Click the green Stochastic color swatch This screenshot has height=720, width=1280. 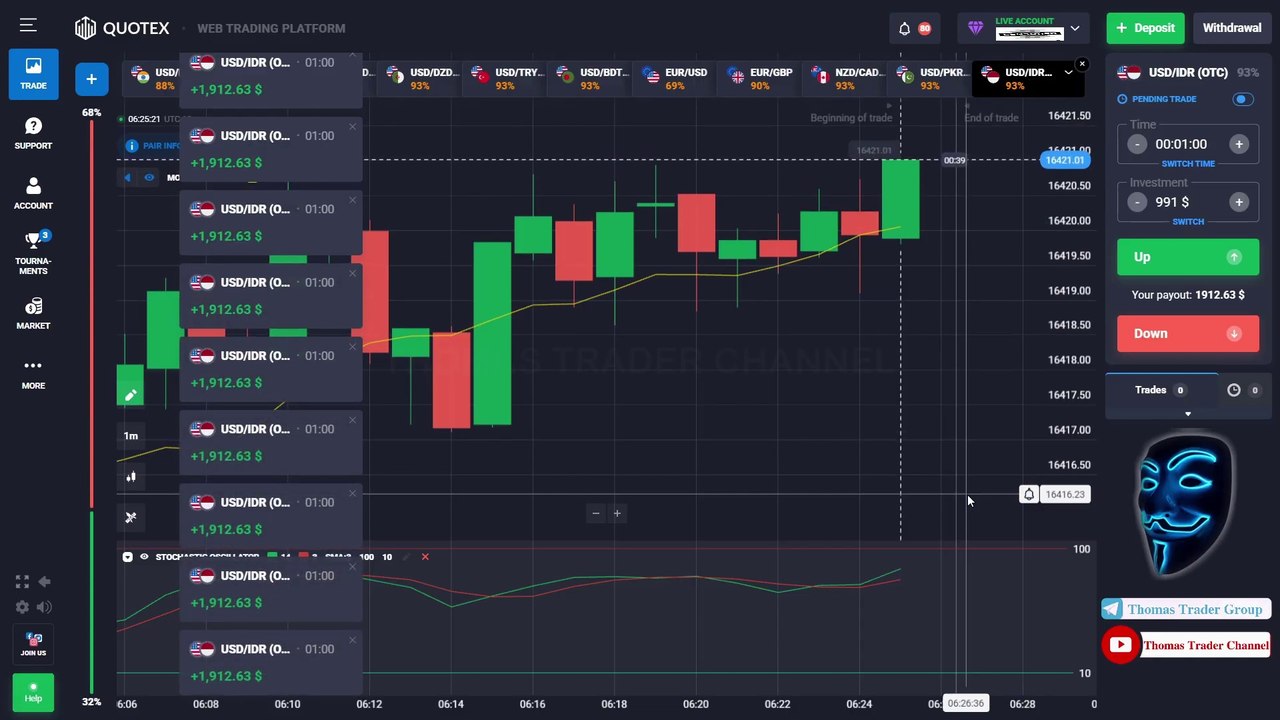[272, 557]
